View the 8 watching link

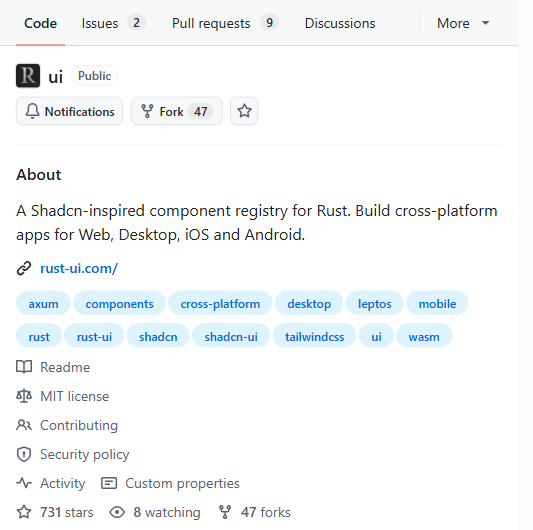(x=167, y=512)
